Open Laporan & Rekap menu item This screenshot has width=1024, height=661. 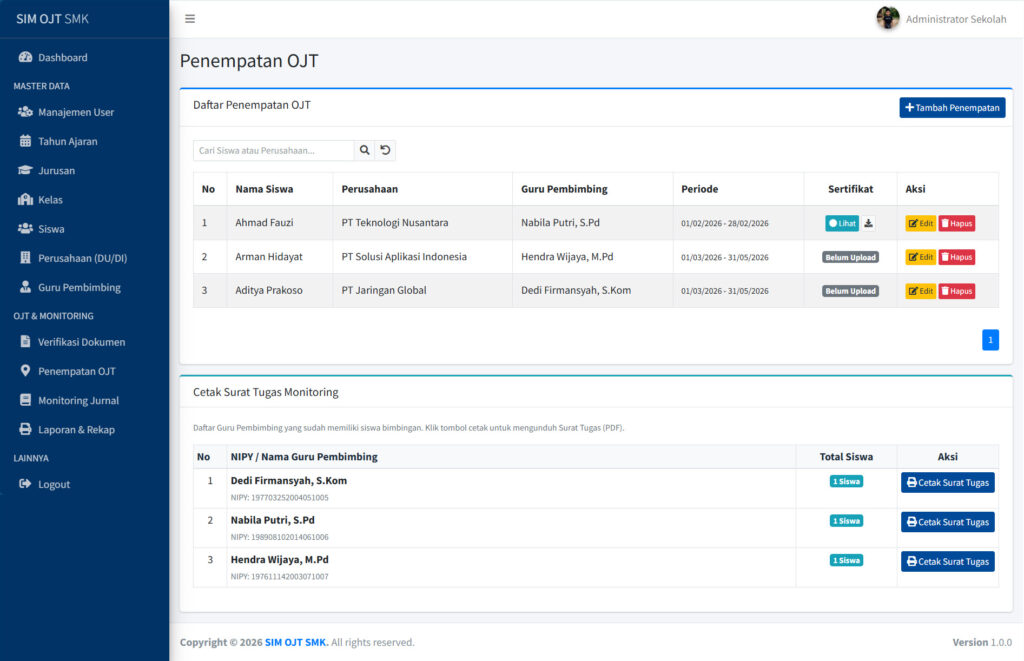tap(76, 430)
